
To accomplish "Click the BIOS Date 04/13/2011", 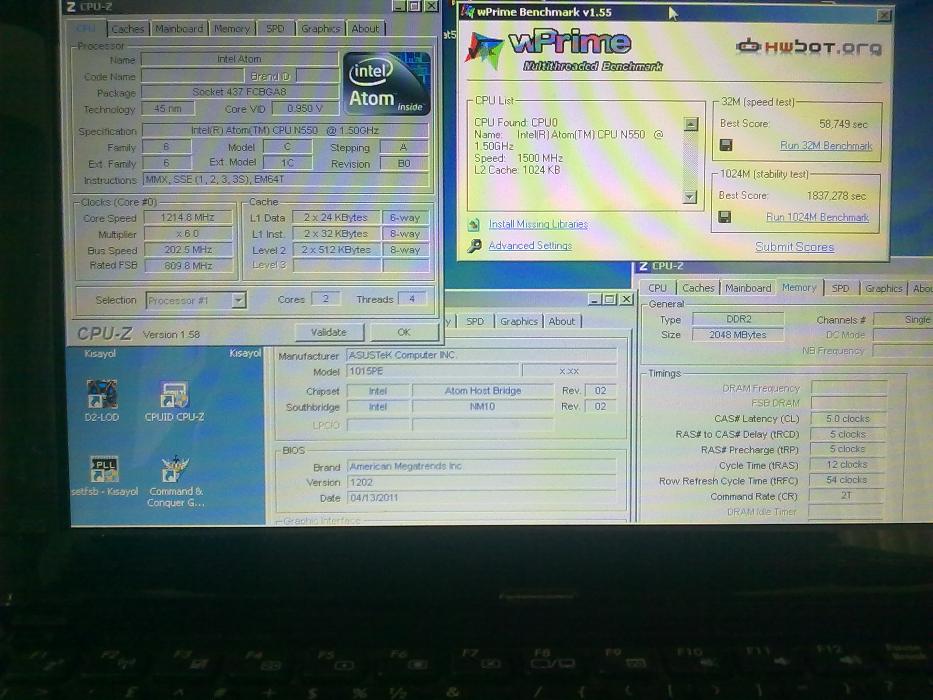I will (481, 498).
